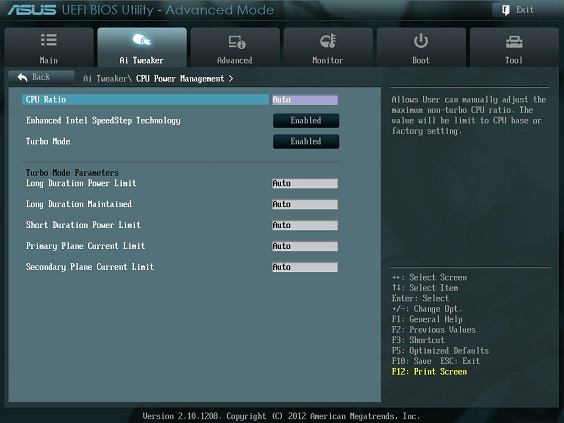Viewport: 564px width, 423px height.
Task: Click the Enter: Select hint
Action: pyautogui.click(x=420, y=298)
